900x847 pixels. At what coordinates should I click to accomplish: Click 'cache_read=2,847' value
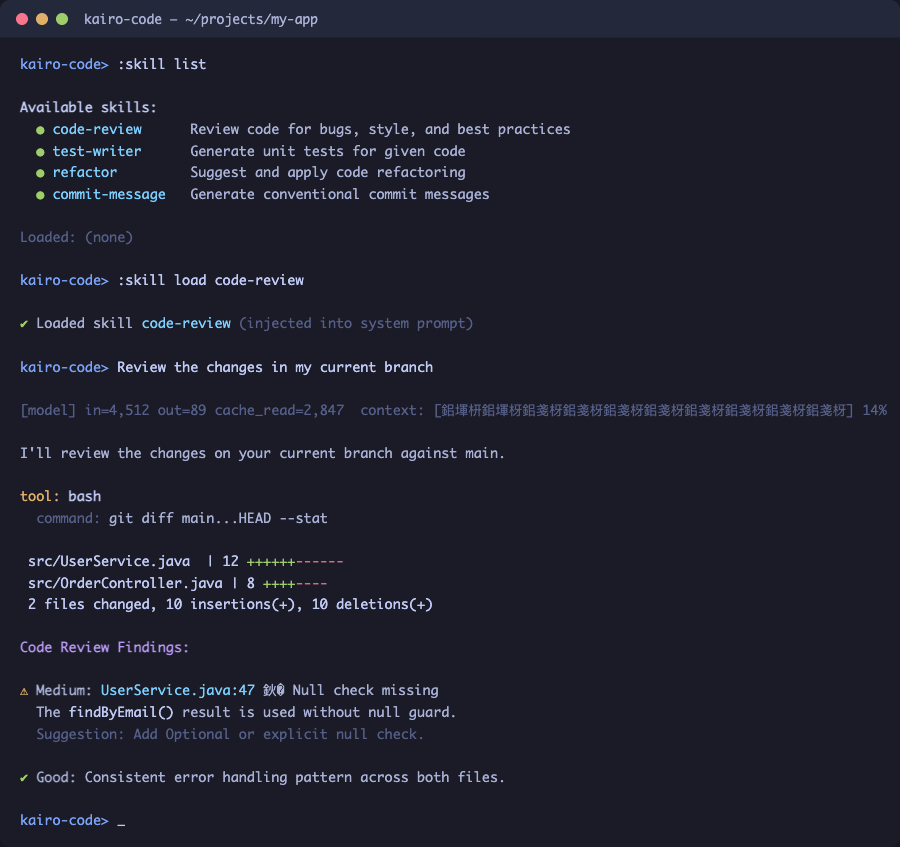point(279,410)
